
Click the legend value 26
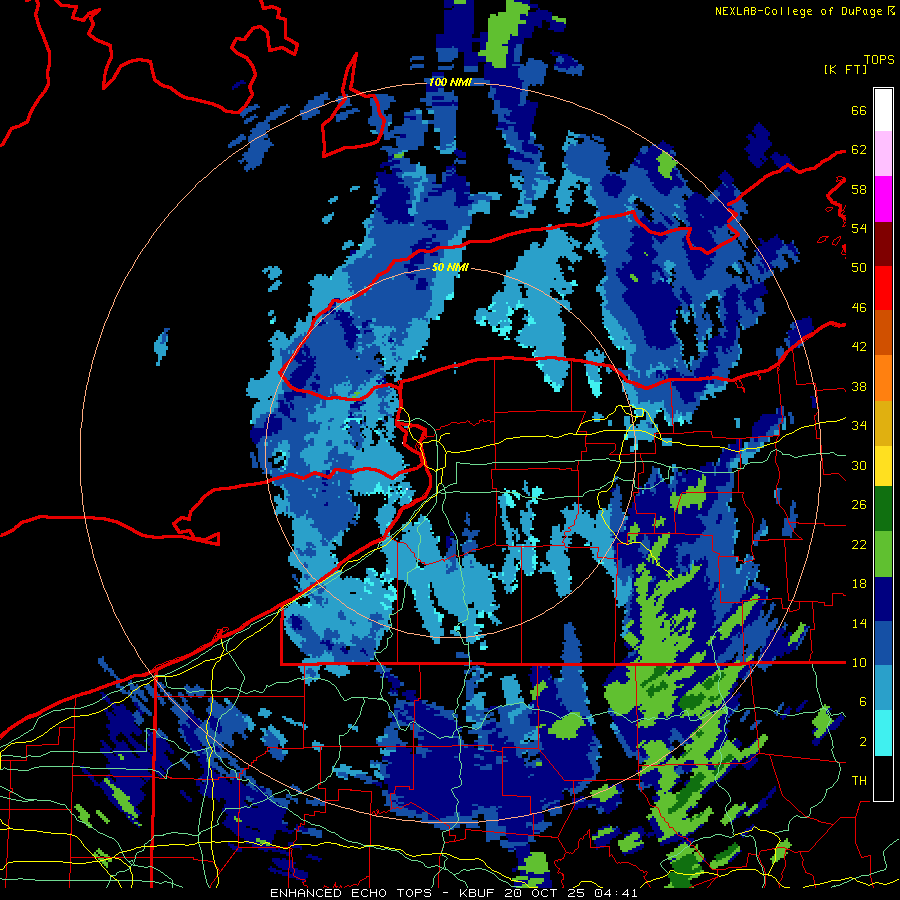859,505
